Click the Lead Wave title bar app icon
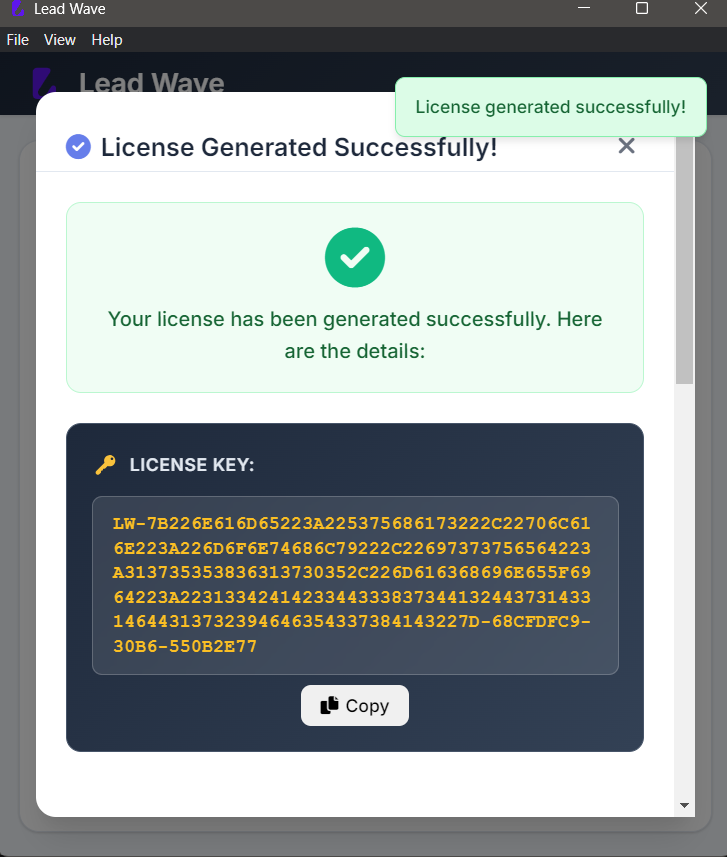Viewport: 727px width, 857px height. pos(16,9)
